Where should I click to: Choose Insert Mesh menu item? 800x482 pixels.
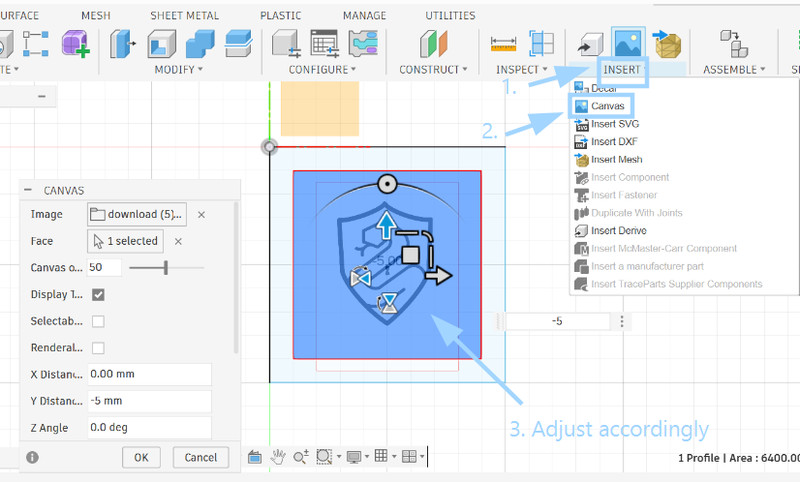[x=609, y=160]
